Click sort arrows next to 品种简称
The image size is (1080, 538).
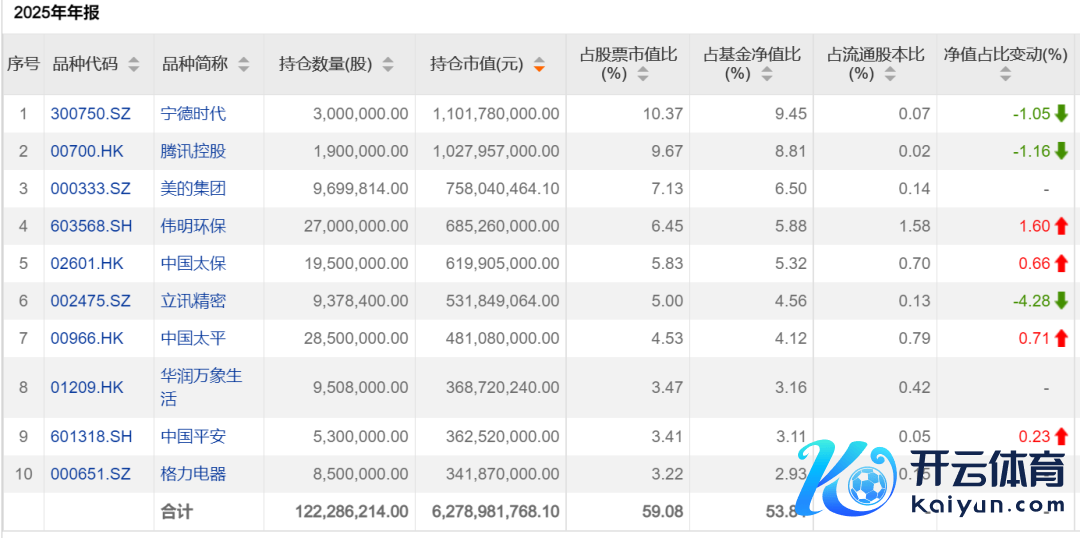tap(244, 65)
